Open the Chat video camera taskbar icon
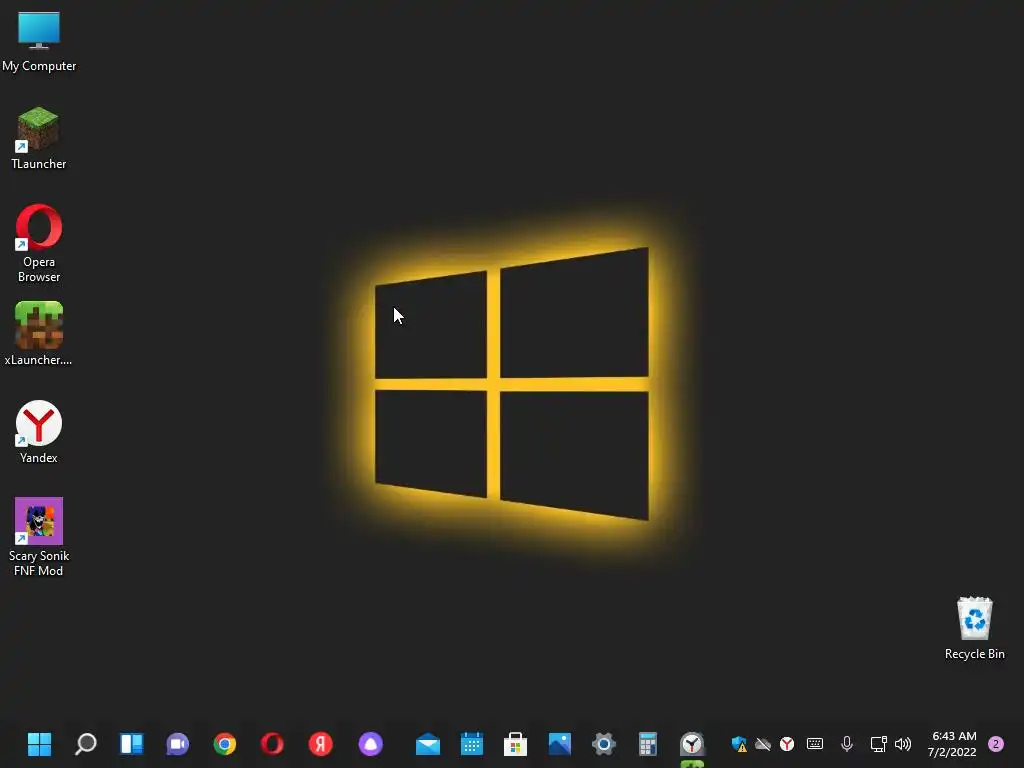The image size is (1024, 768). [177, 744]
